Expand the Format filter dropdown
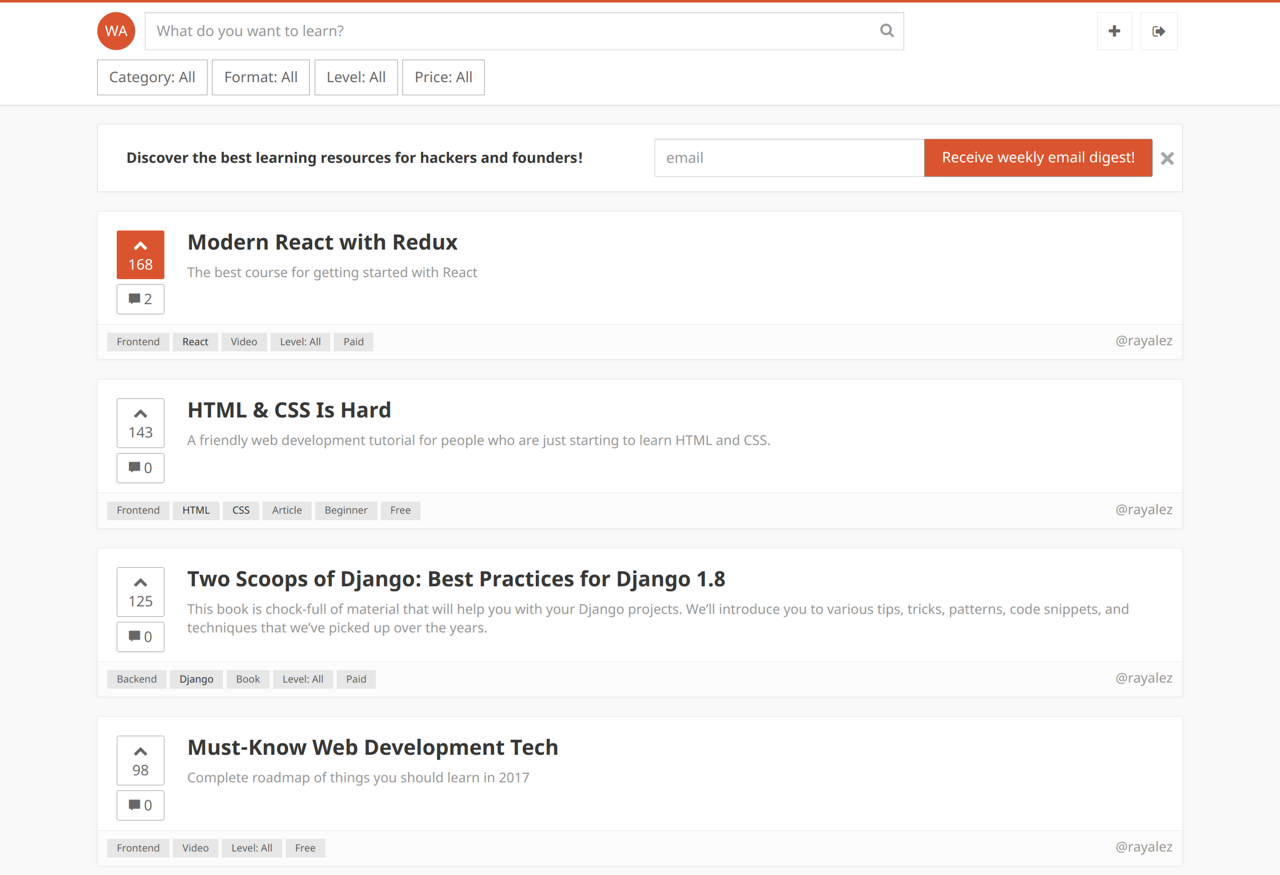 (x=261, y=77)
